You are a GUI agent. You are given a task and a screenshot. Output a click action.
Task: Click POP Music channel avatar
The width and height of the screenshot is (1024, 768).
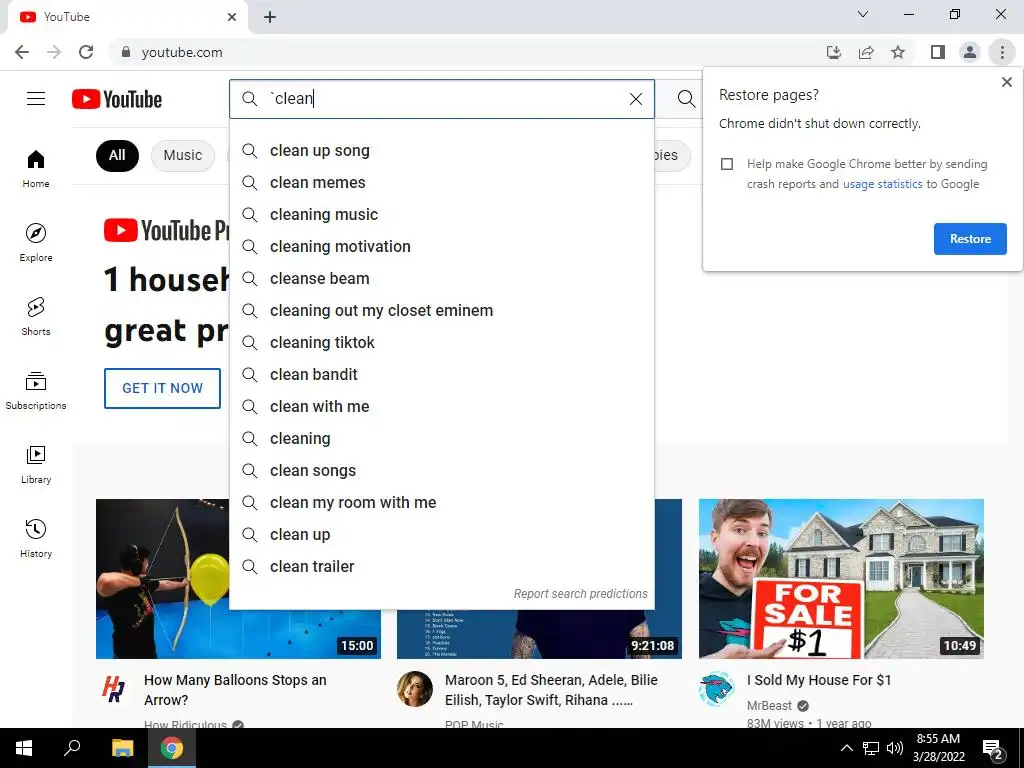coord(415,689)
